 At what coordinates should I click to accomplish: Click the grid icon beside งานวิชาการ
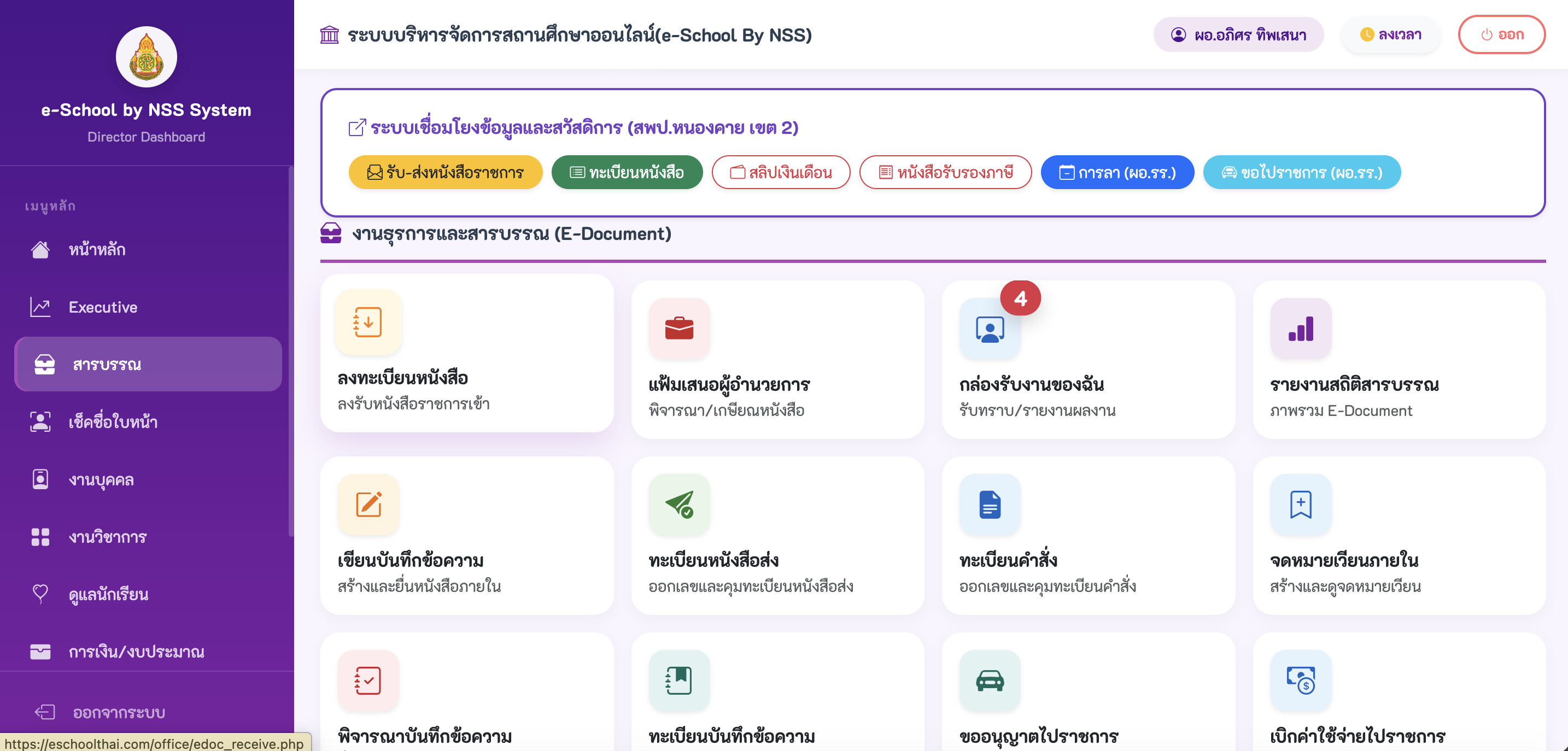click(x=40, y=537)
